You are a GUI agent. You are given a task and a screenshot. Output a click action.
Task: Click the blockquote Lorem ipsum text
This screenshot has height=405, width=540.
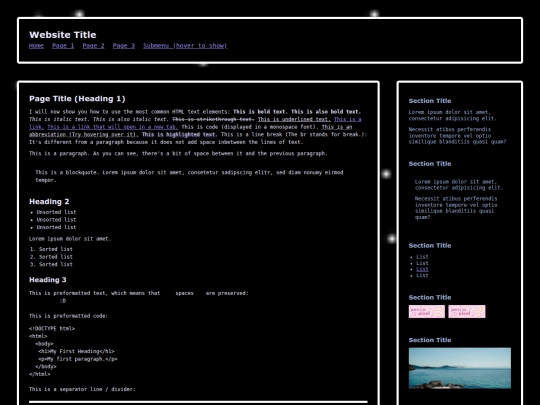[x=189, y=176]
